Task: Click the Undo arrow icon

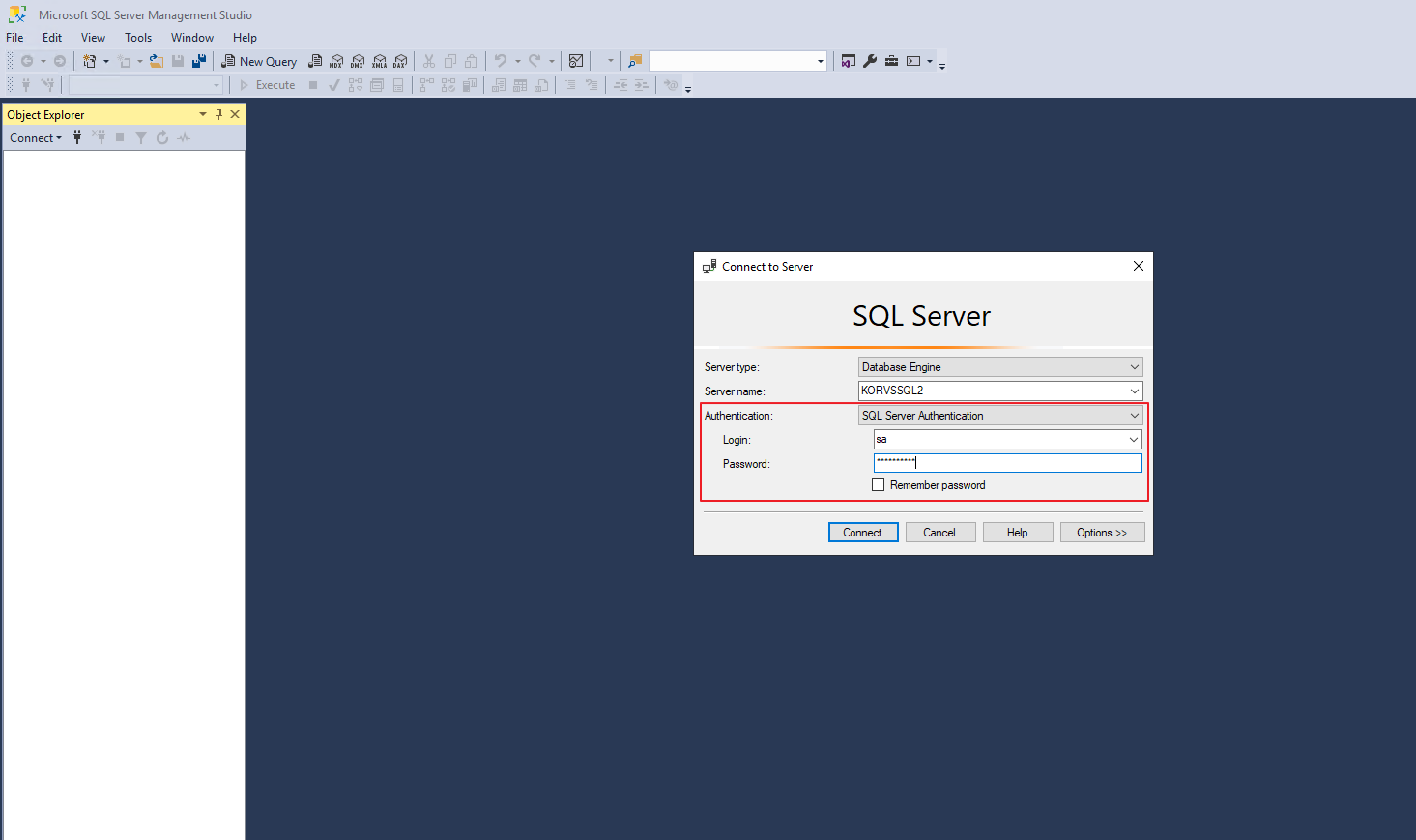Action: (501, 61)
